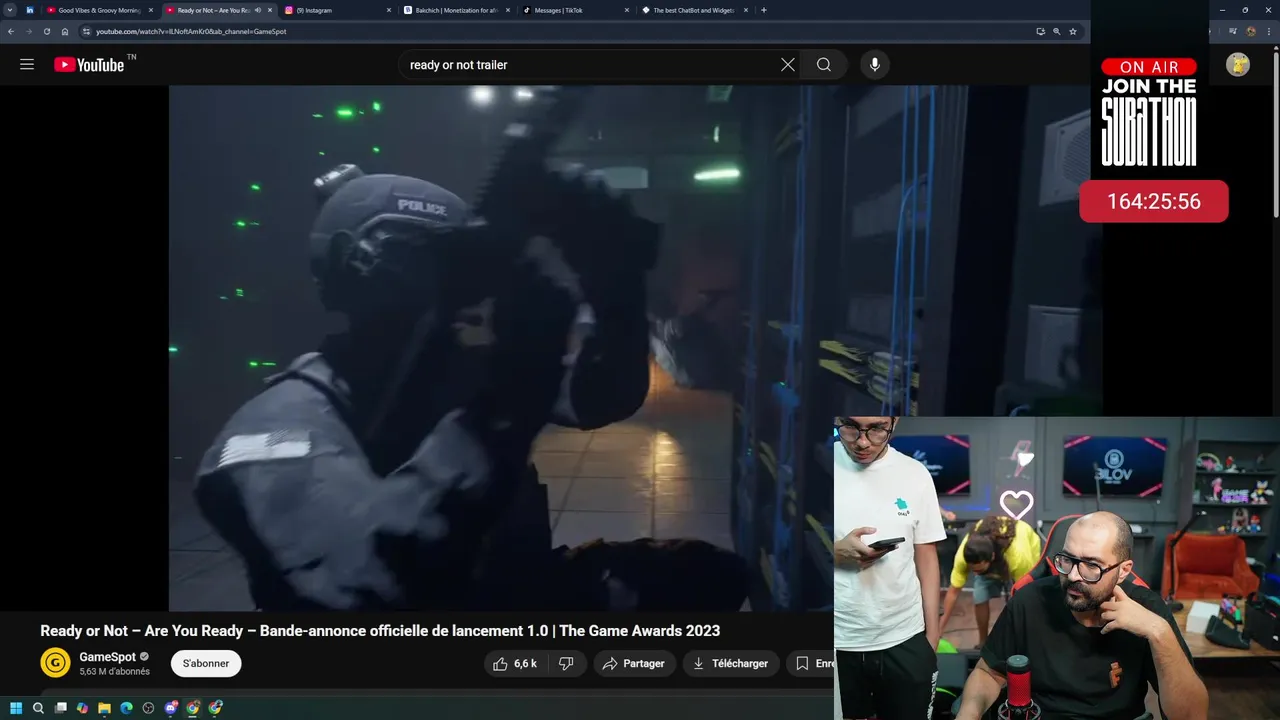This screenshot has height=720, width=1280.
Task: Start voice search with microphone icon
Action: click(x=875, y=64)
